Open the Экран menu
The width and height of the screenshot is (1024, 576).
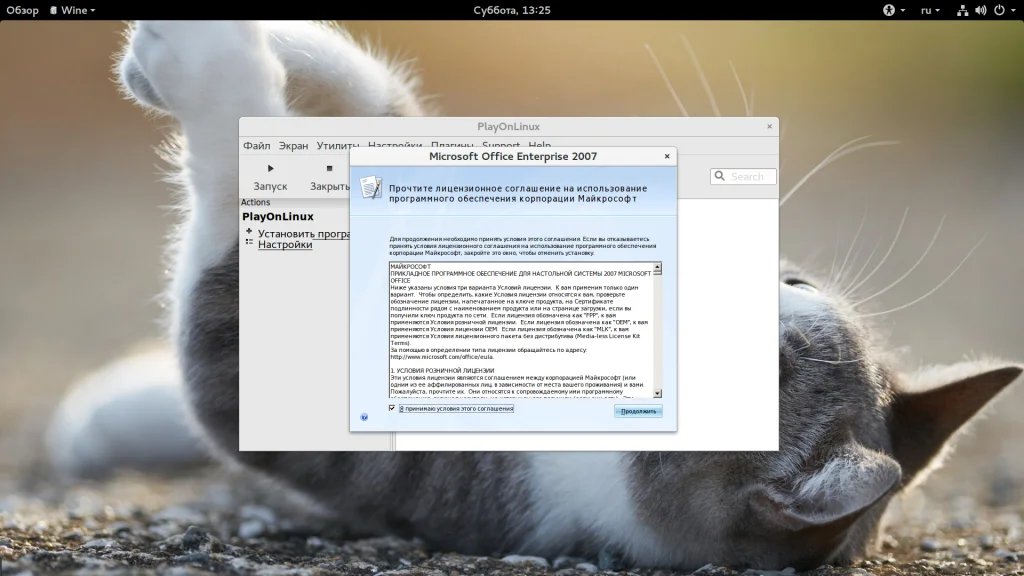[x=293, y=146]
